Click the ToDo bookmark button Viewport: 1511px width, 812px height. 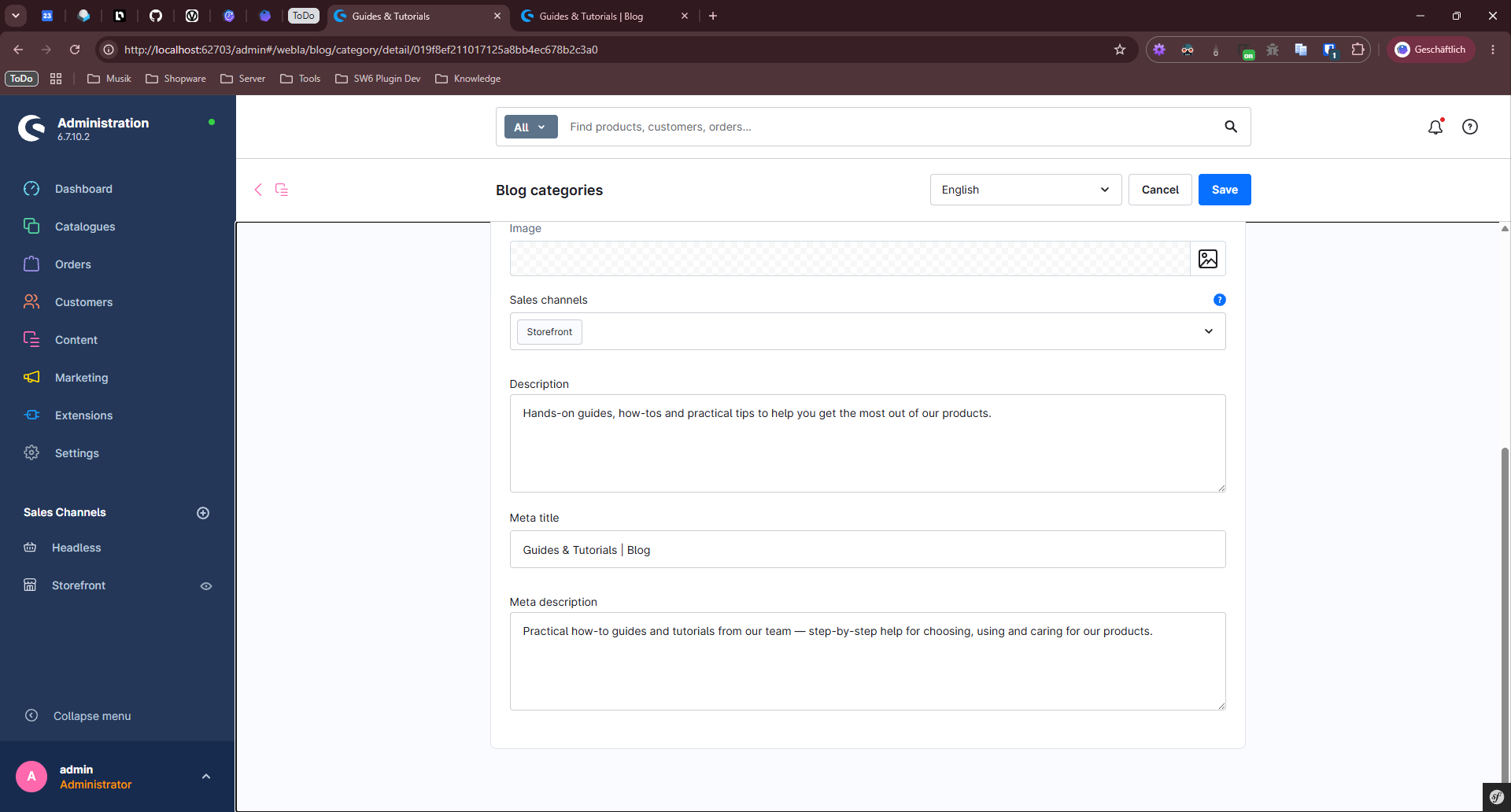click(x=21, y=79)
